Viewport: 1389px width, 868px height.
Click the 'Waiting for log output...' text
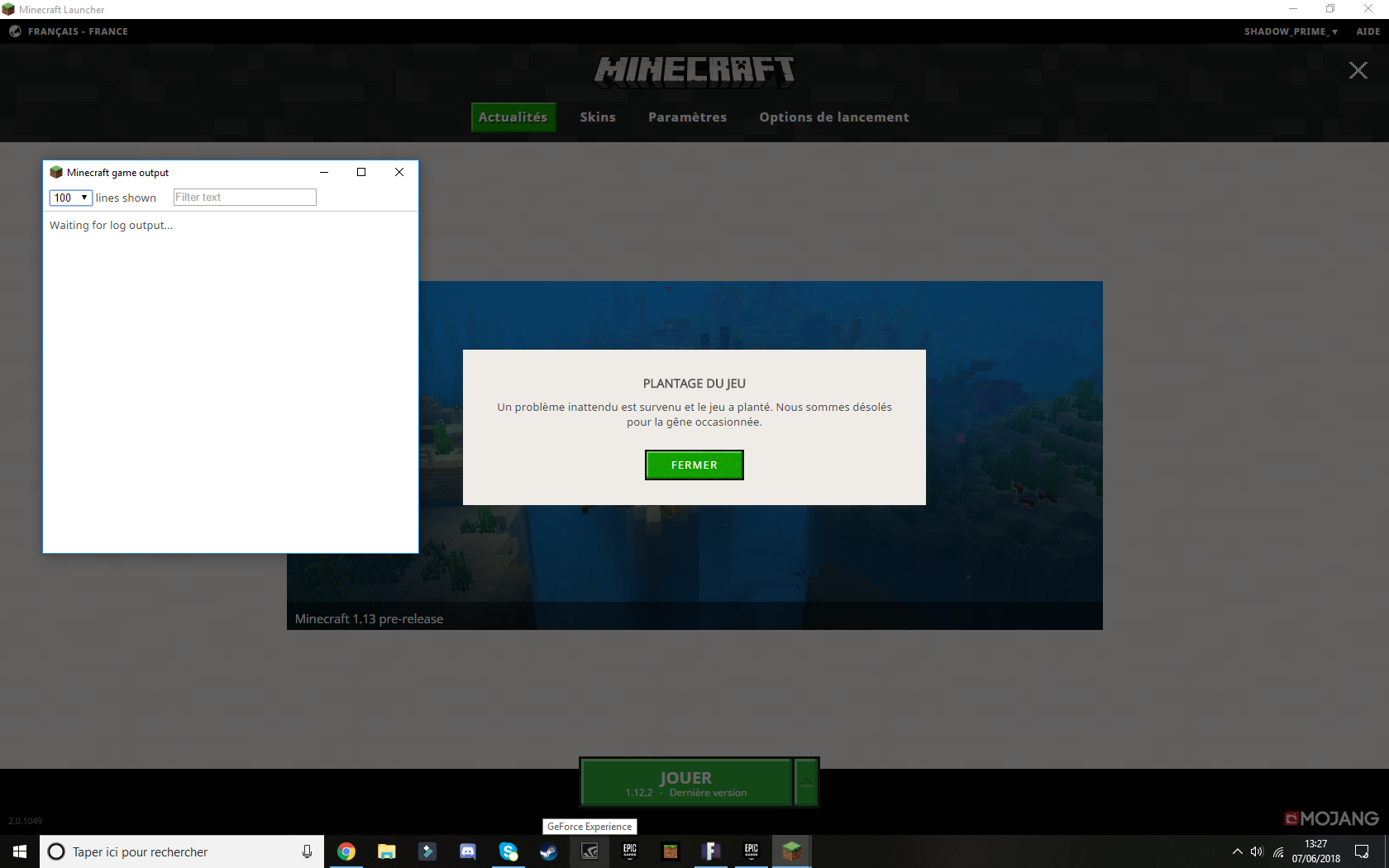[x=111, y=225]
